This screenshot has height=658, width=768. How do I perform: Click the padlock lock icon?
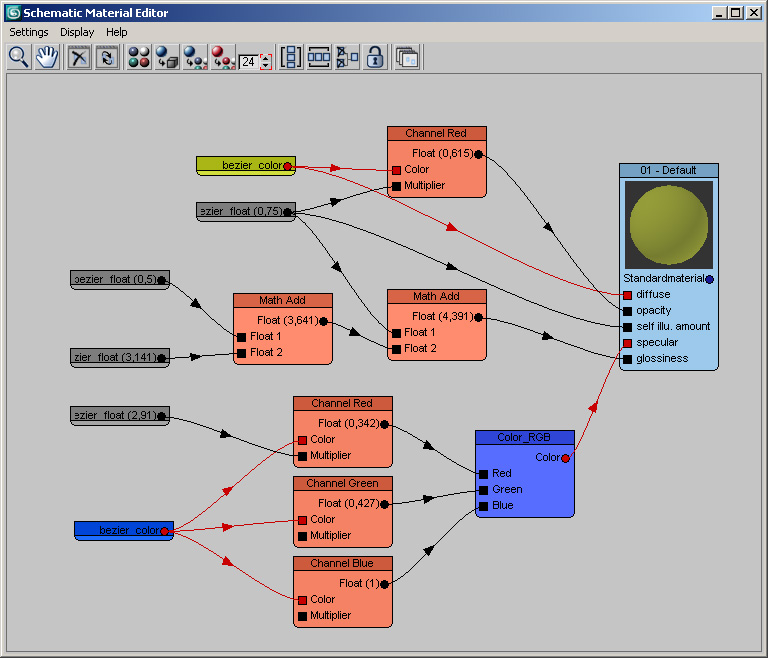pyautogui.click(x=375, y=57)
